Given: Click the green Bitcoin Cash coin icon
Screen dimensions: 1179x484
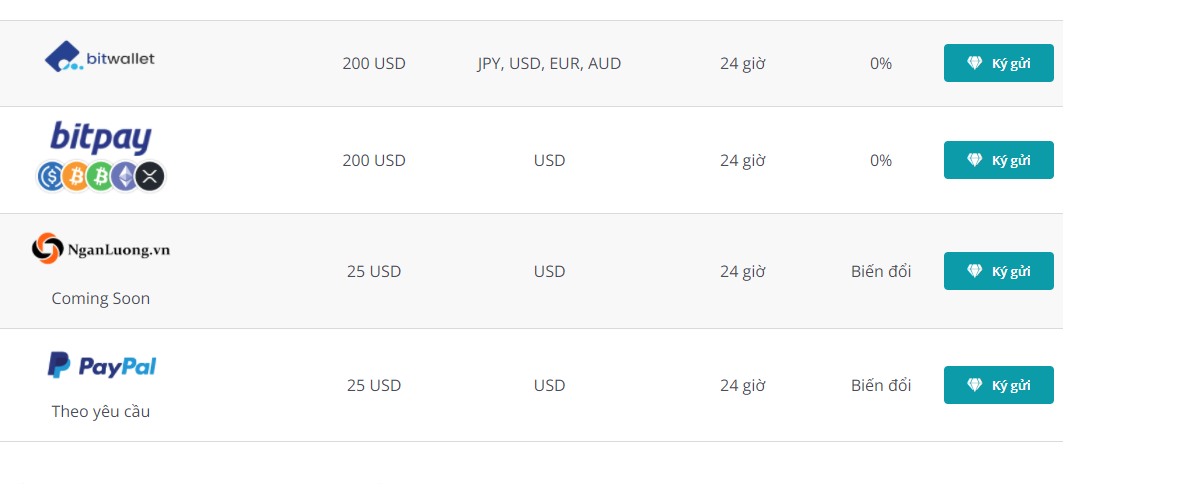Looking at the screenshot, I should 100,177.
